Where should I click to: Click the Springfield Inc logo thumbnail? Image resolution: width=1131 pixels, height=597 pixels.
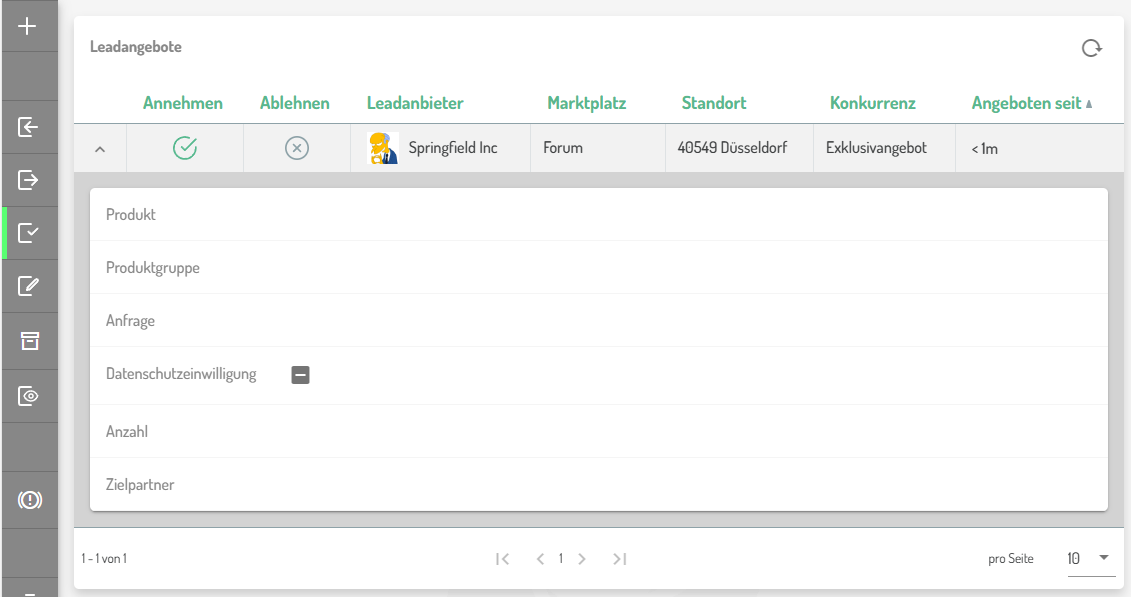(383, 148)
